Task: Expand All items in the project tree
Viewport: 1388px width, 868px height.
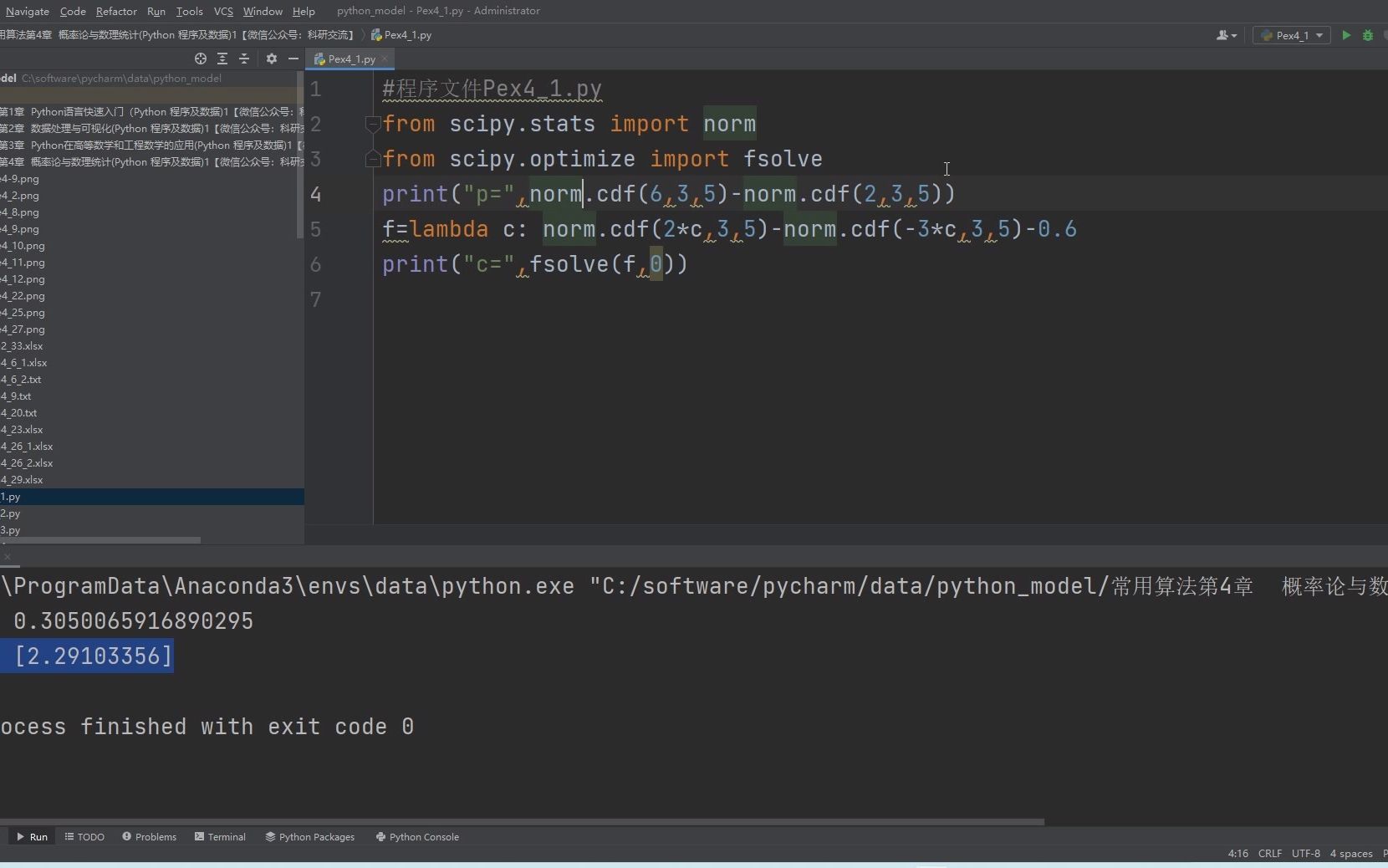Action: click(223, 59)
